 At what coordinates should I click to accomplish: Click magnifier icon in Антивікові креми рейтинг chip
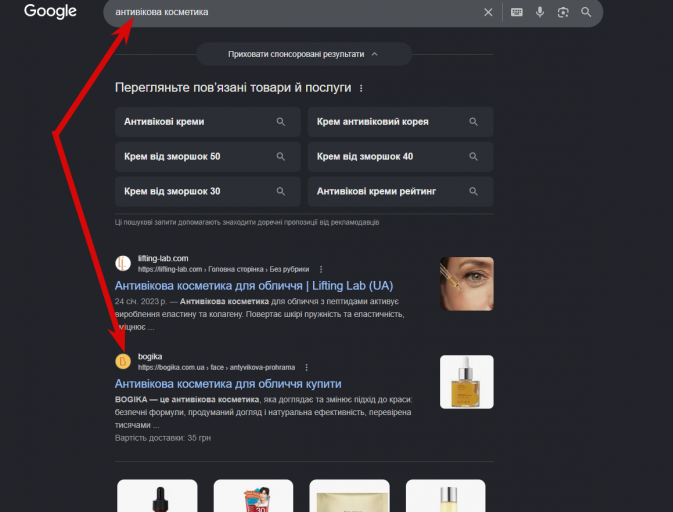[473, 191]
